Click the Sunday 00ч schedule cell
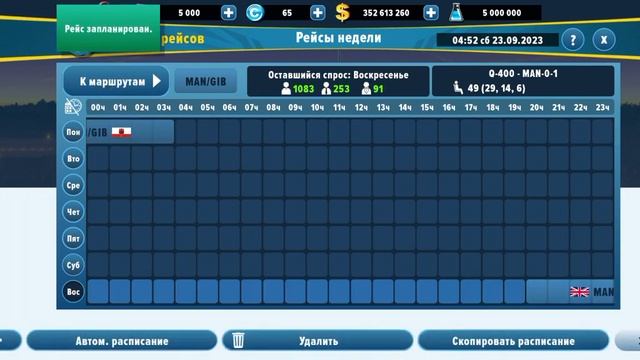Image resolution: width=640 pixels, height=360 pixels. (98, 292)
